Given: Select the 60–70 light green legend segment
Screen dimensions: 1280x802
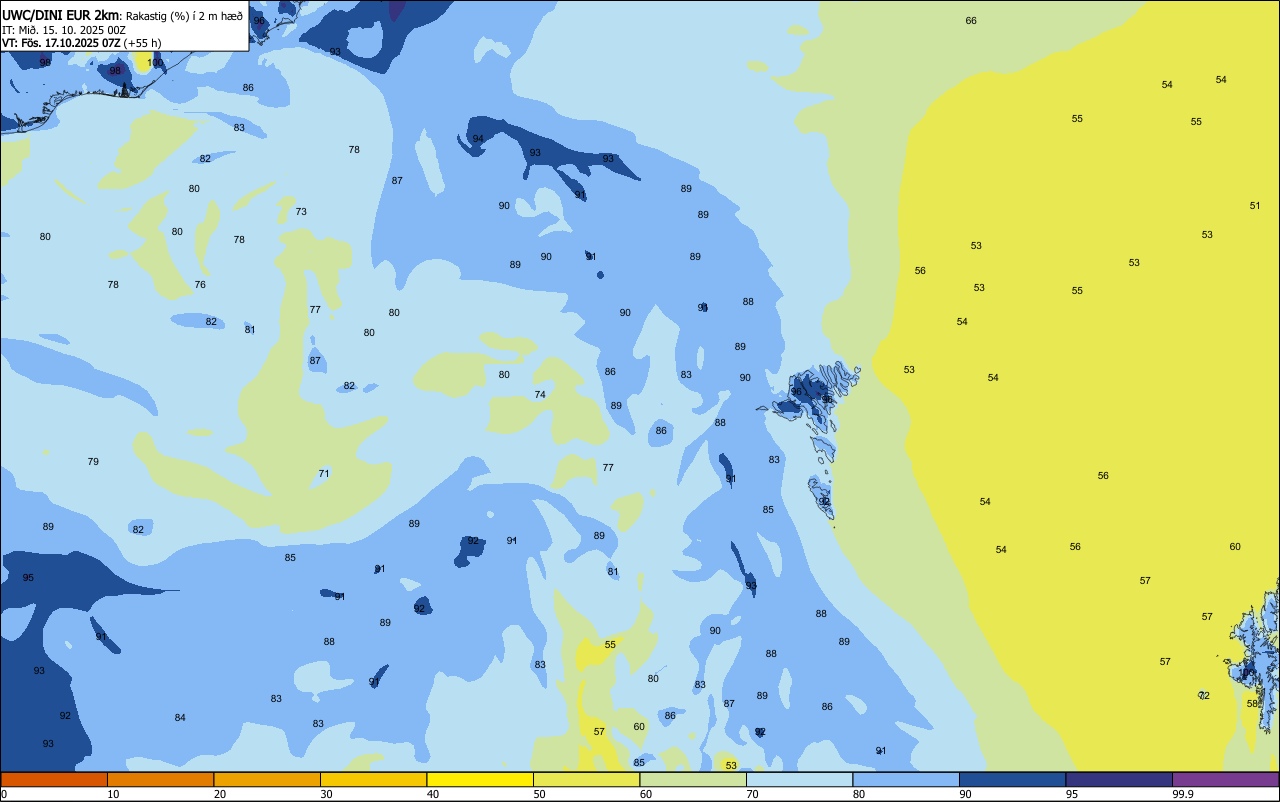Looking at the screenshot, I should click(x=693, y=779).
